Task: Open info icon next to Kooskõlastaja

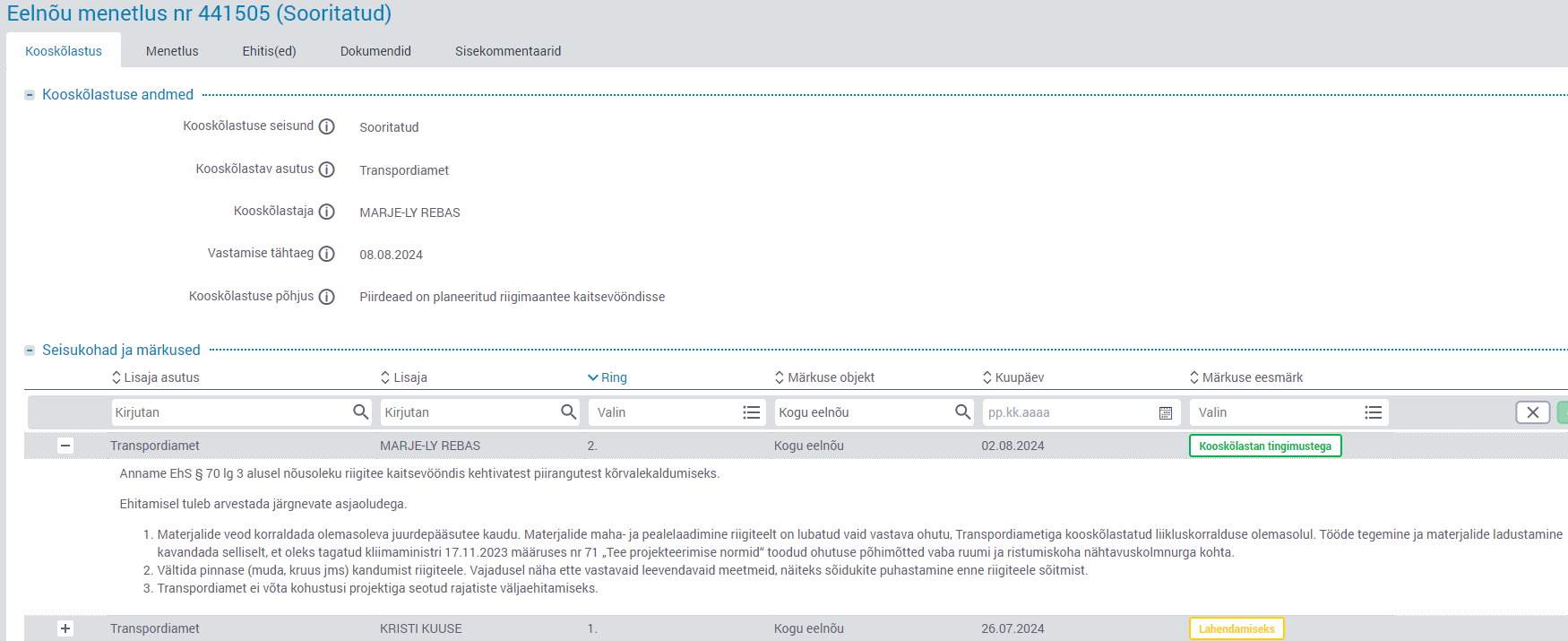Action: [x=327, y=212]
